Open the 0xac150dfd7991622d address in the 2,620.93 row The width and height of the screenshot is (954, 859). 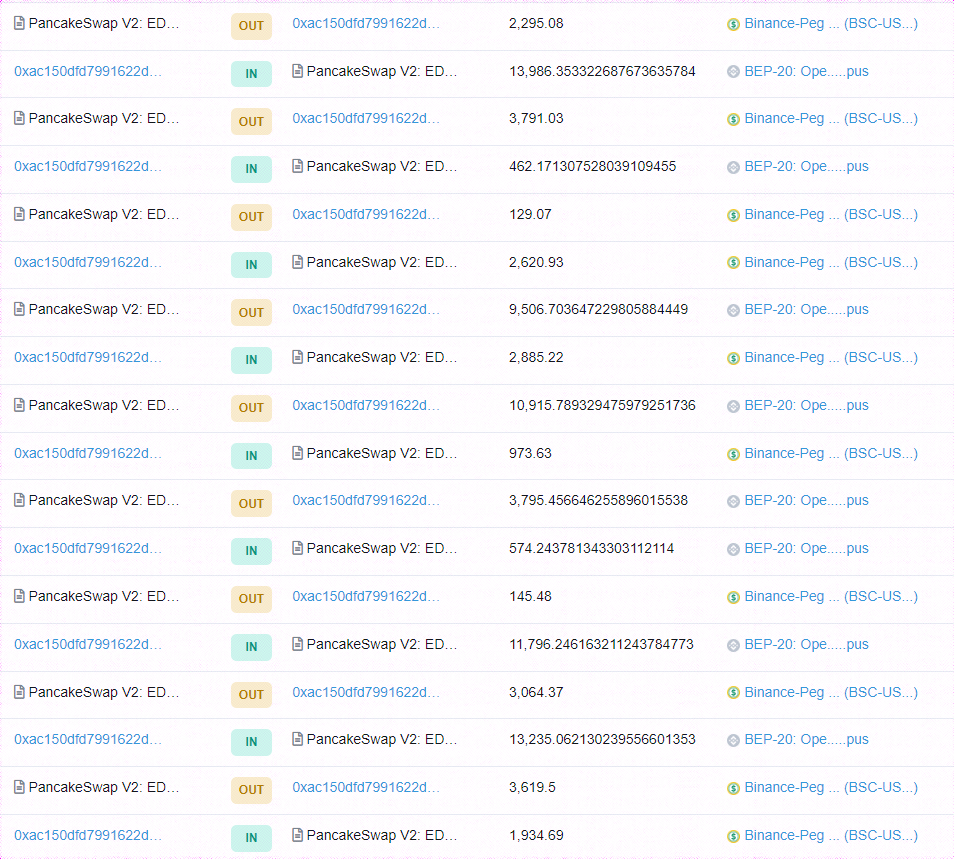(88, 262)
